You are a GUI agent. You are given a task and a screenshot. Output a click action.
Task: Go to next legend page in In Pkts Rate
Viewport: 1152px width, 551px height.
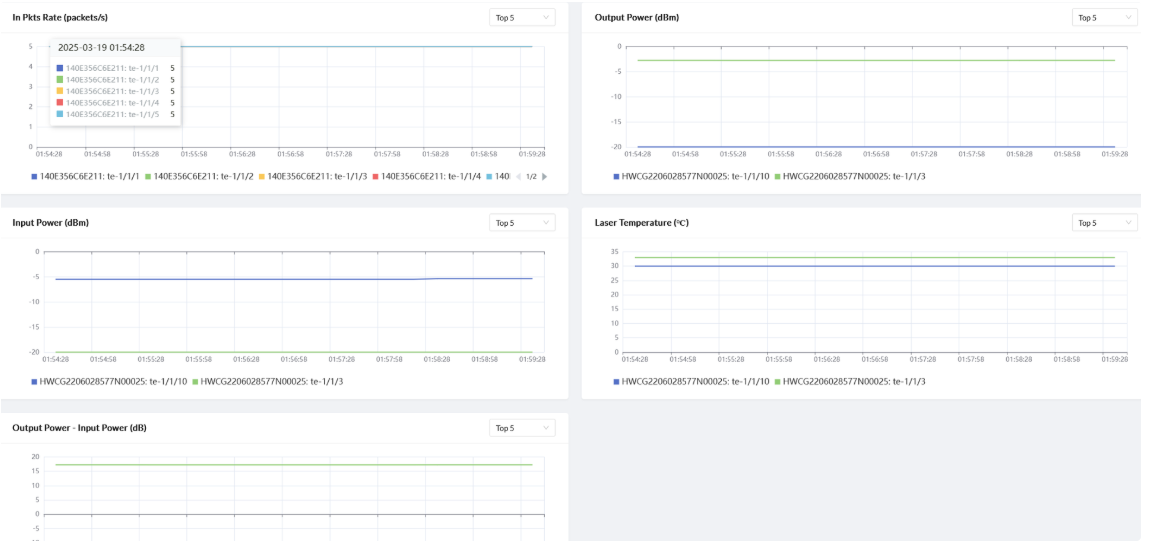(x=545, y=177)
